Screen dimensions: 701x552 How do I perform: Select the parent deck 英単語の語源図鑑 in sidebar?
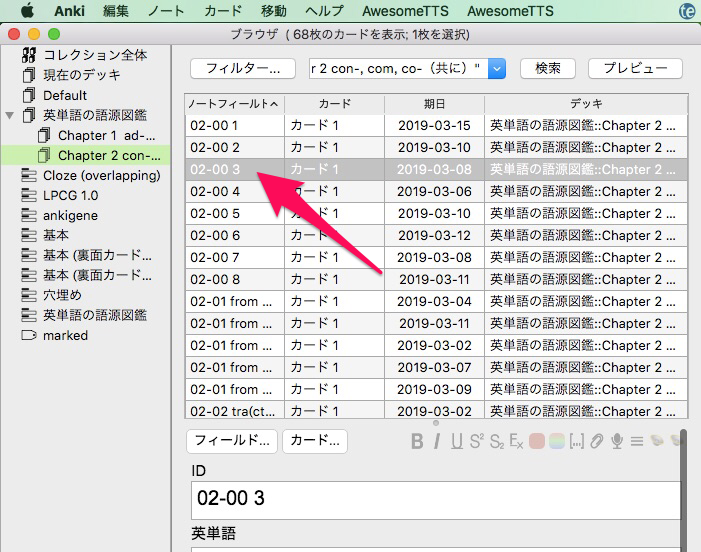tap(86, 115)
